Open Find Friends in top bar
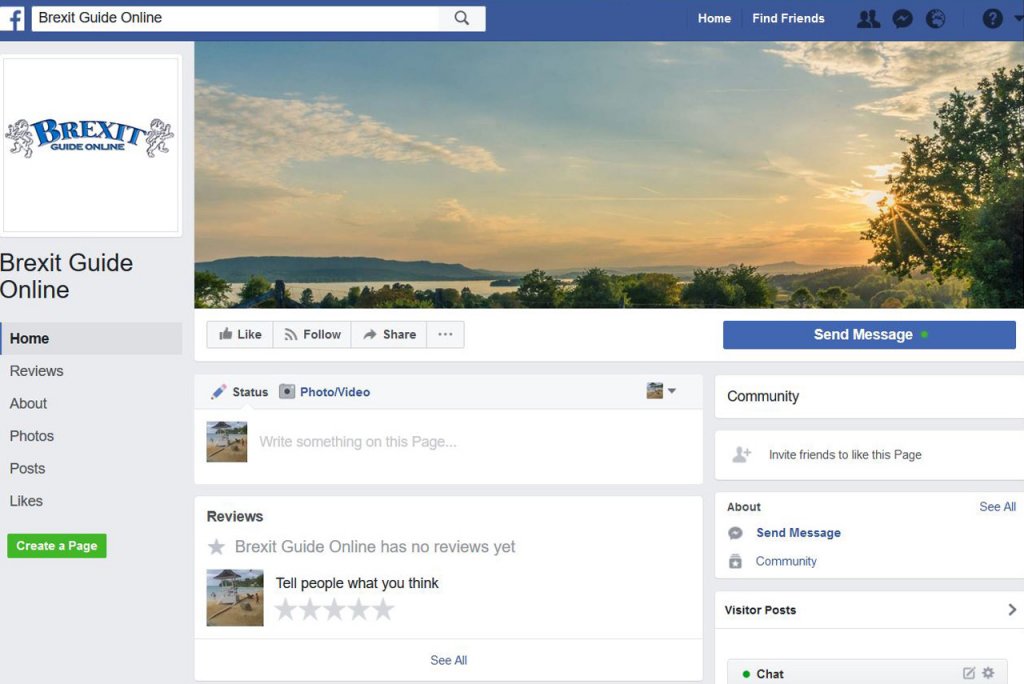Screen dimensions: 1024x684 (x=788, y=18)
